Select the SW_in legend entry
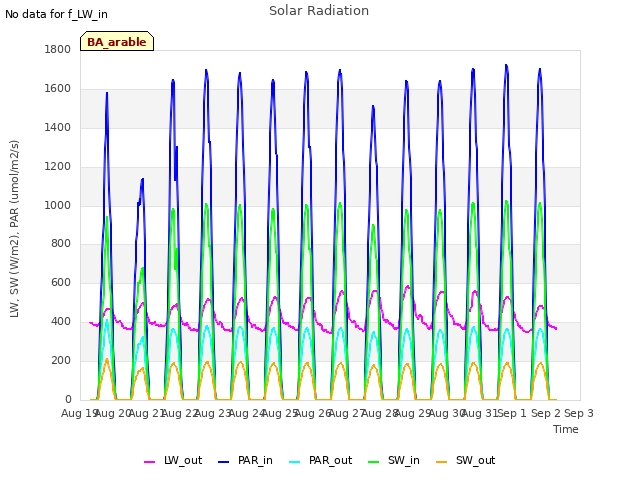The width and height of the screenshot is (640, 480). [x=394, y=461]
